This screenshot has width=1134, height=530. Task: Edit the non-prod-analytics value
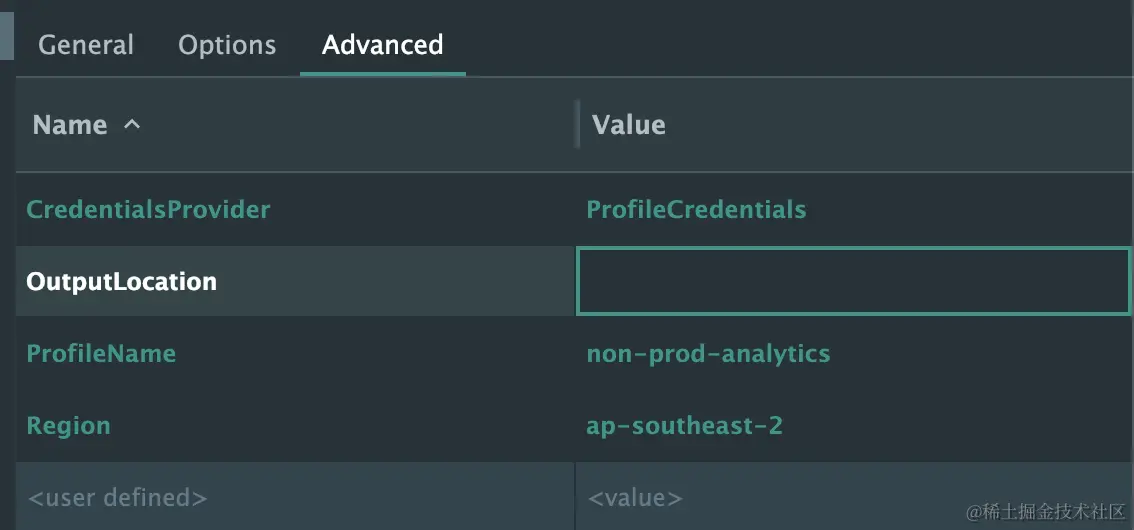pos(708,354)
